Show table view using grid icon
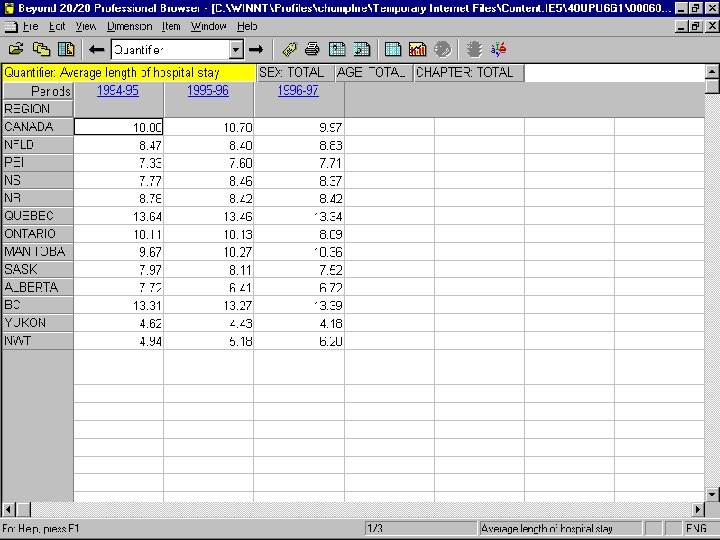Screen dimensions: 720x540 (393, 49)
